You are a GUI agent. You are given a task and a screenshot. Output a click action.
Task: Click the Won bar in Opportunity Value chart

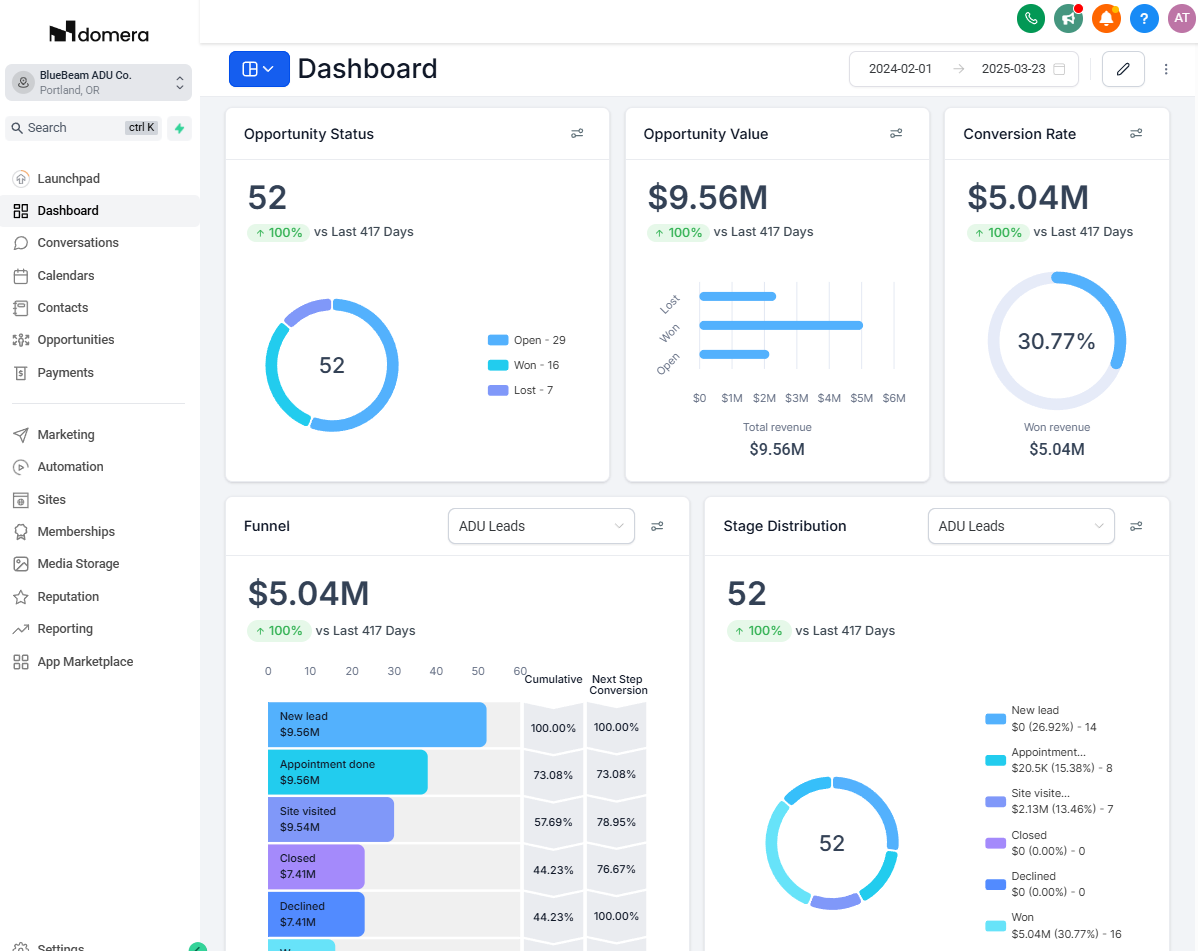[x=781, y=325]
